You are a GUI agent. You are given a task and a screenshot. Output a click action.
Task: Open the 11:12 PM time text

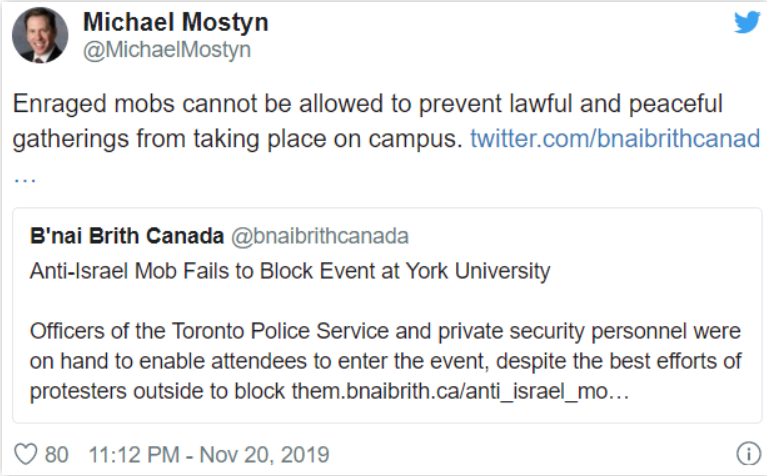click(134, 454)
